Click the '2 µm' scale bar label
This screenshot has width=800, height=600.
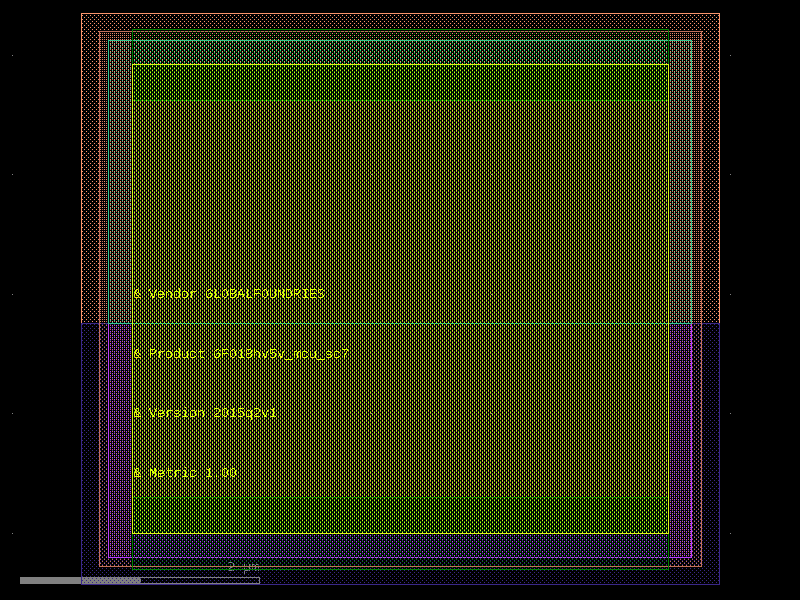tap(243, 567)
